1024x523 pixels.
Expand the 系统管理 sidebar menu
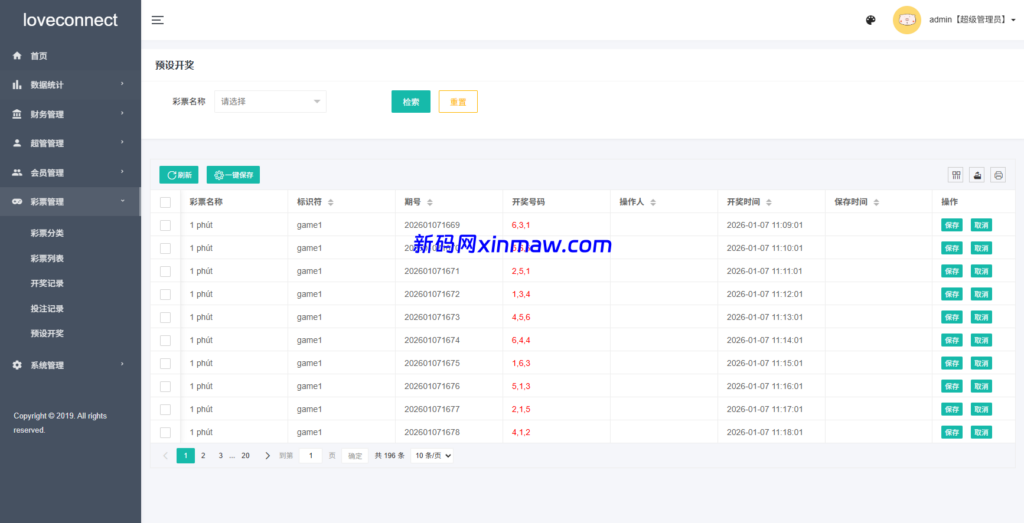point(70,365)
